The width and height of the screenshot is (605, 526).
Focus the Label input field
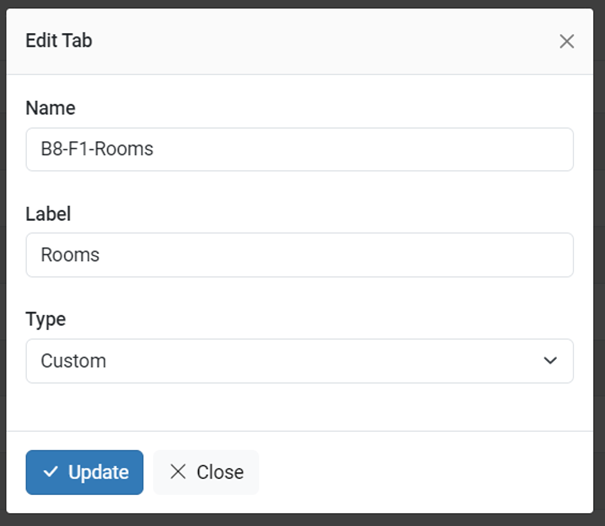(299, 255)
